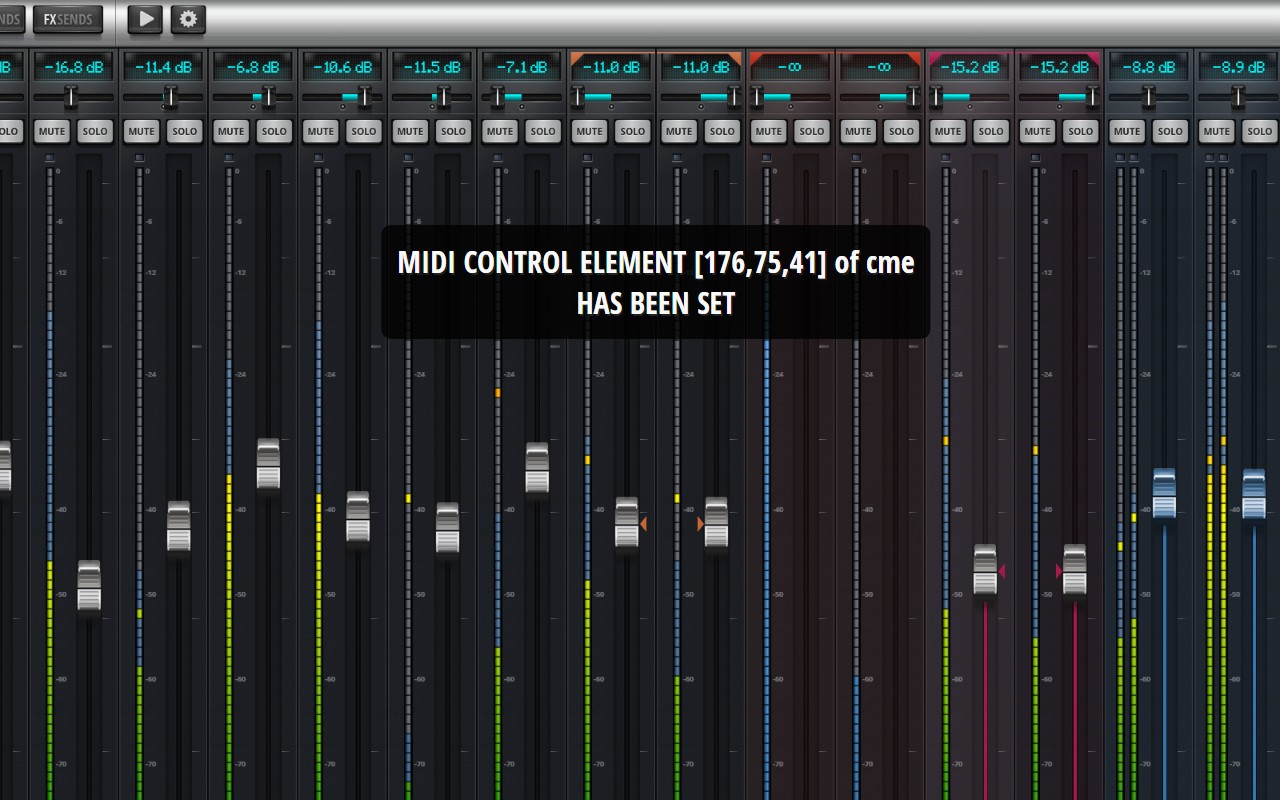This screenshot has width=1280, height=800.
Task: Solo the -10.6 dB channel
Action: (364, 131)
